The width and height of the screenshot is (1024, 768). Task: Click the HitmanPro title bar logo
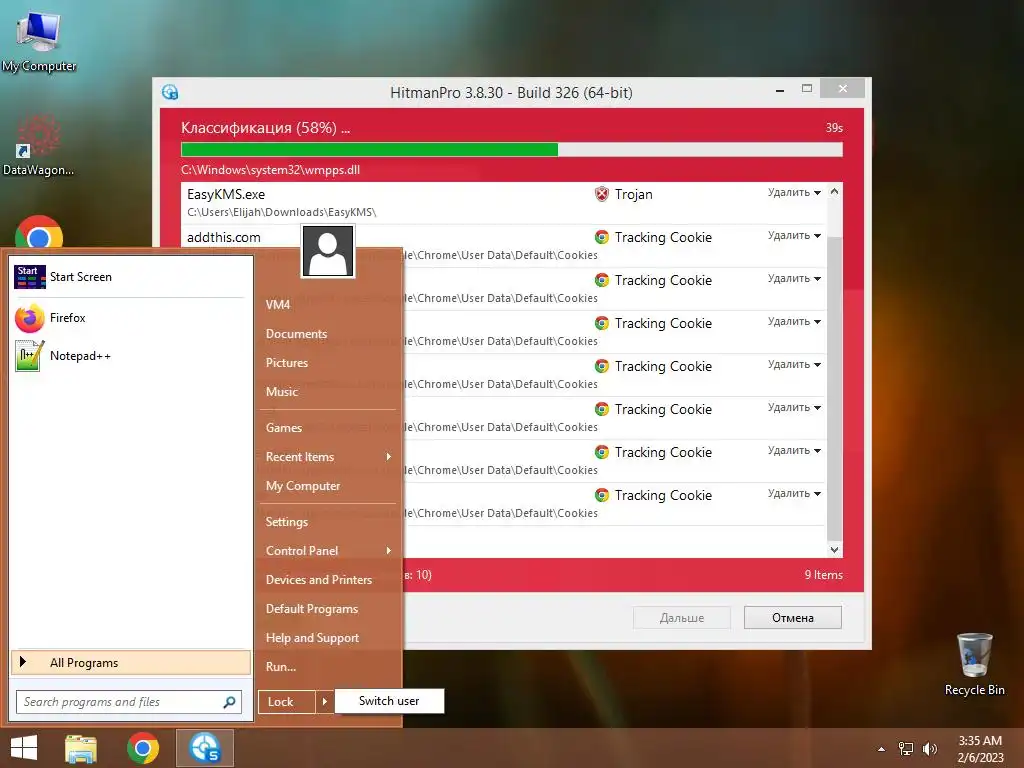tap(170, 92)
